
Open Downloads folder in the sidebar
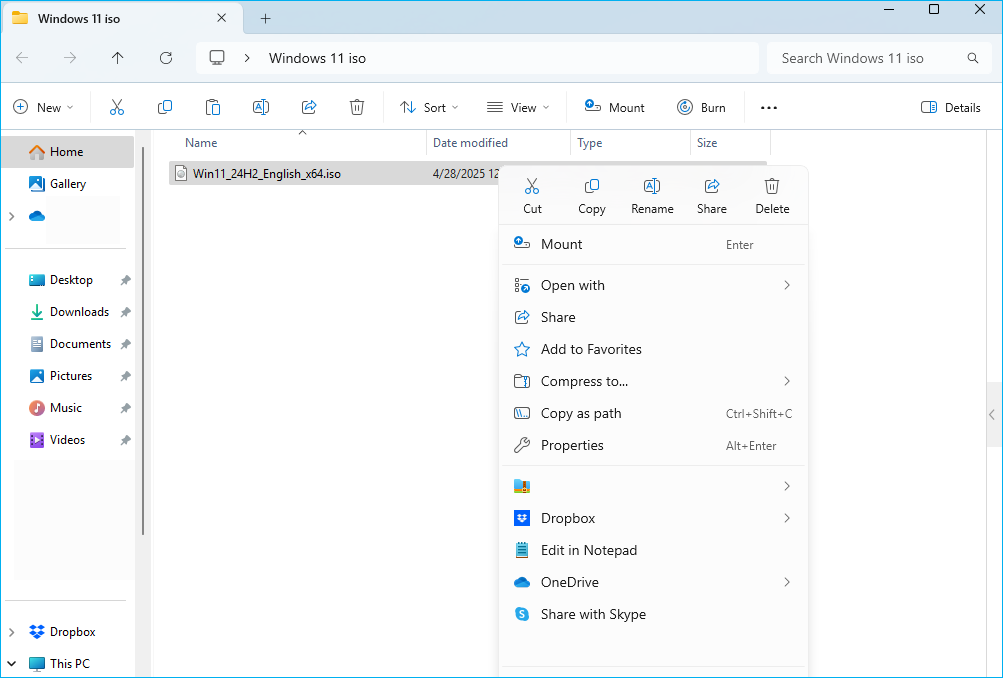tap(79, 312)
